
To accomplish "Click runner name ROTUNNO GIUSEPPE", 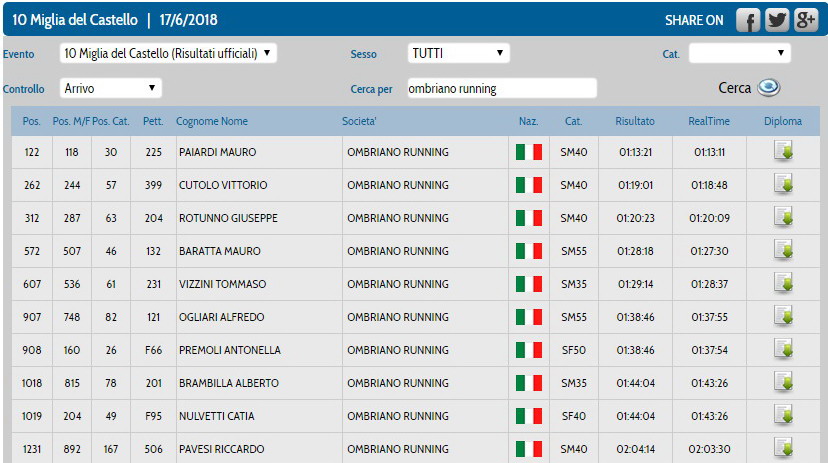I will click(227, 218).
